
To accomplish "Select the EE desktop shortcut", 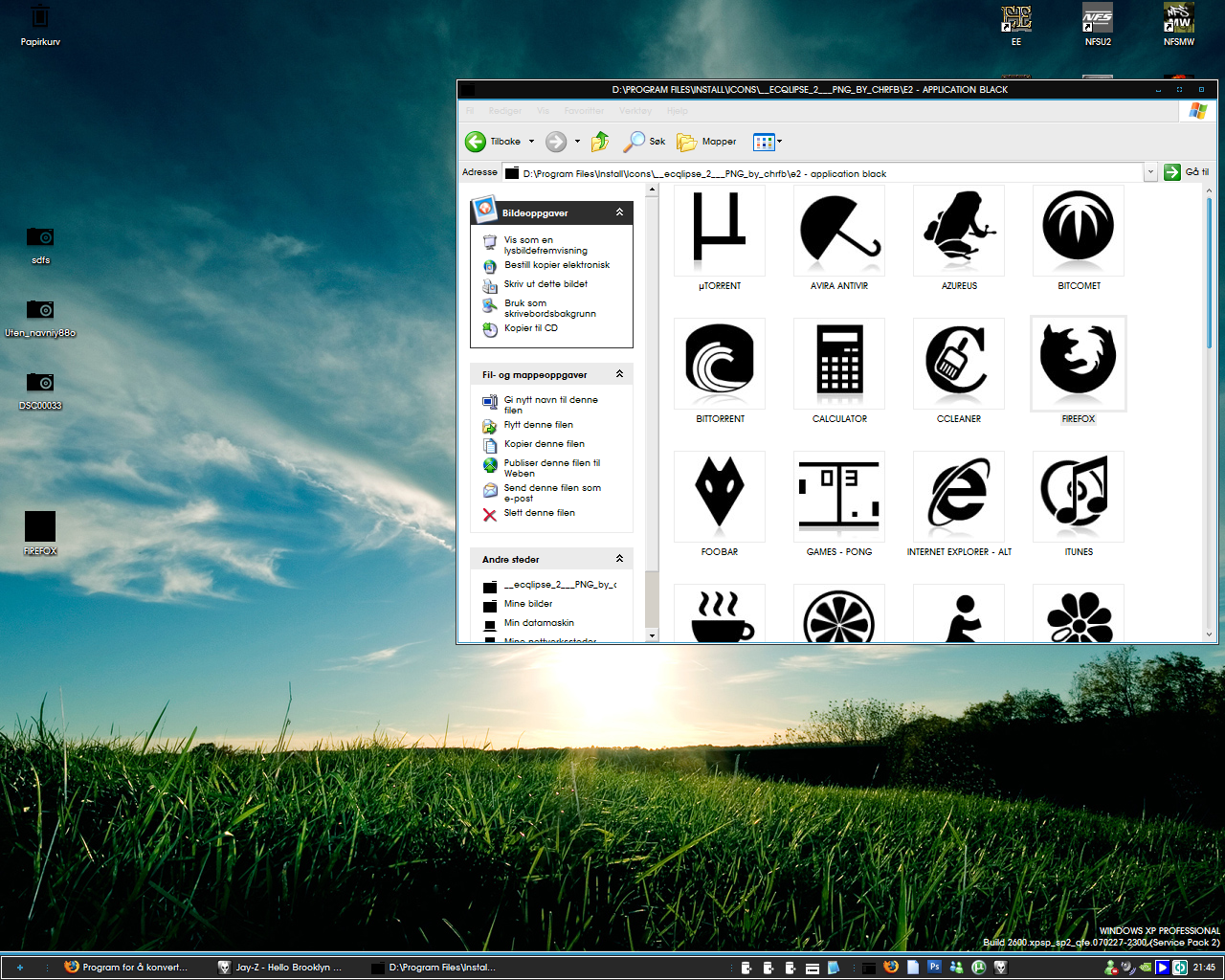I will click(x=1016, y=25).
